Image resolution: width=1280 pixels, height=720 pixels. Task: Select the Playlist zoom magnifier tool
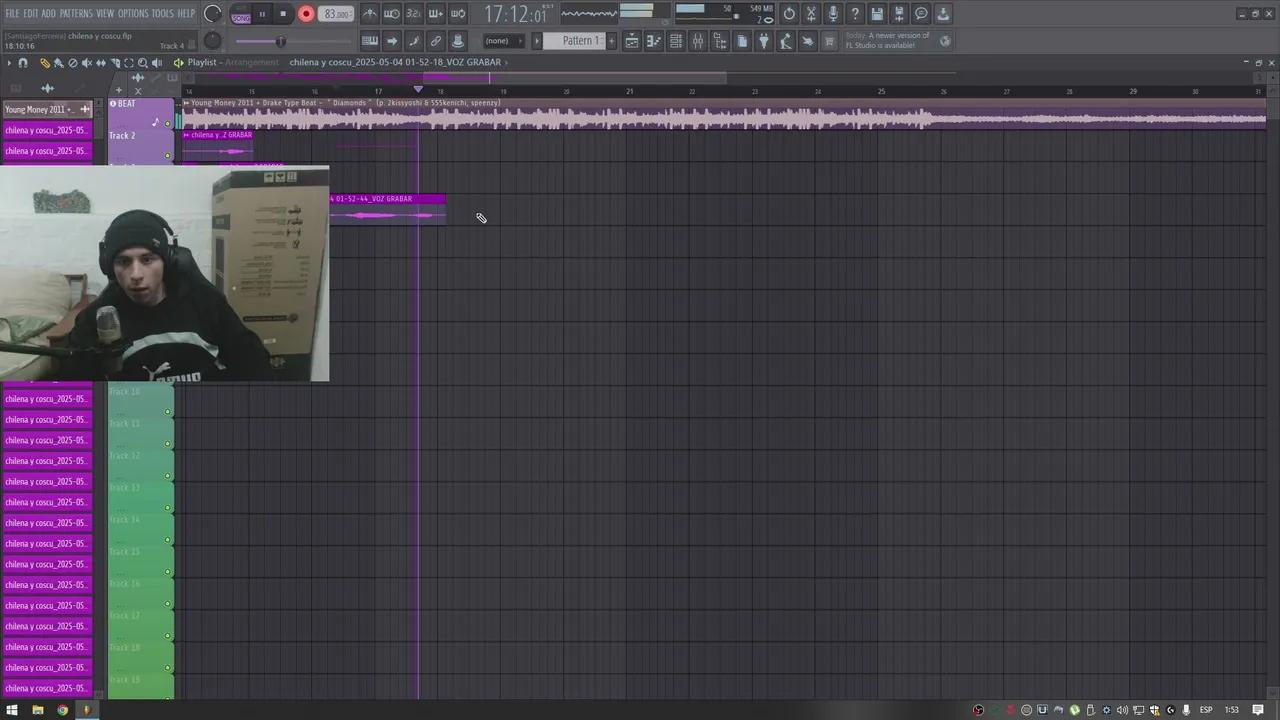pos(142,63)
